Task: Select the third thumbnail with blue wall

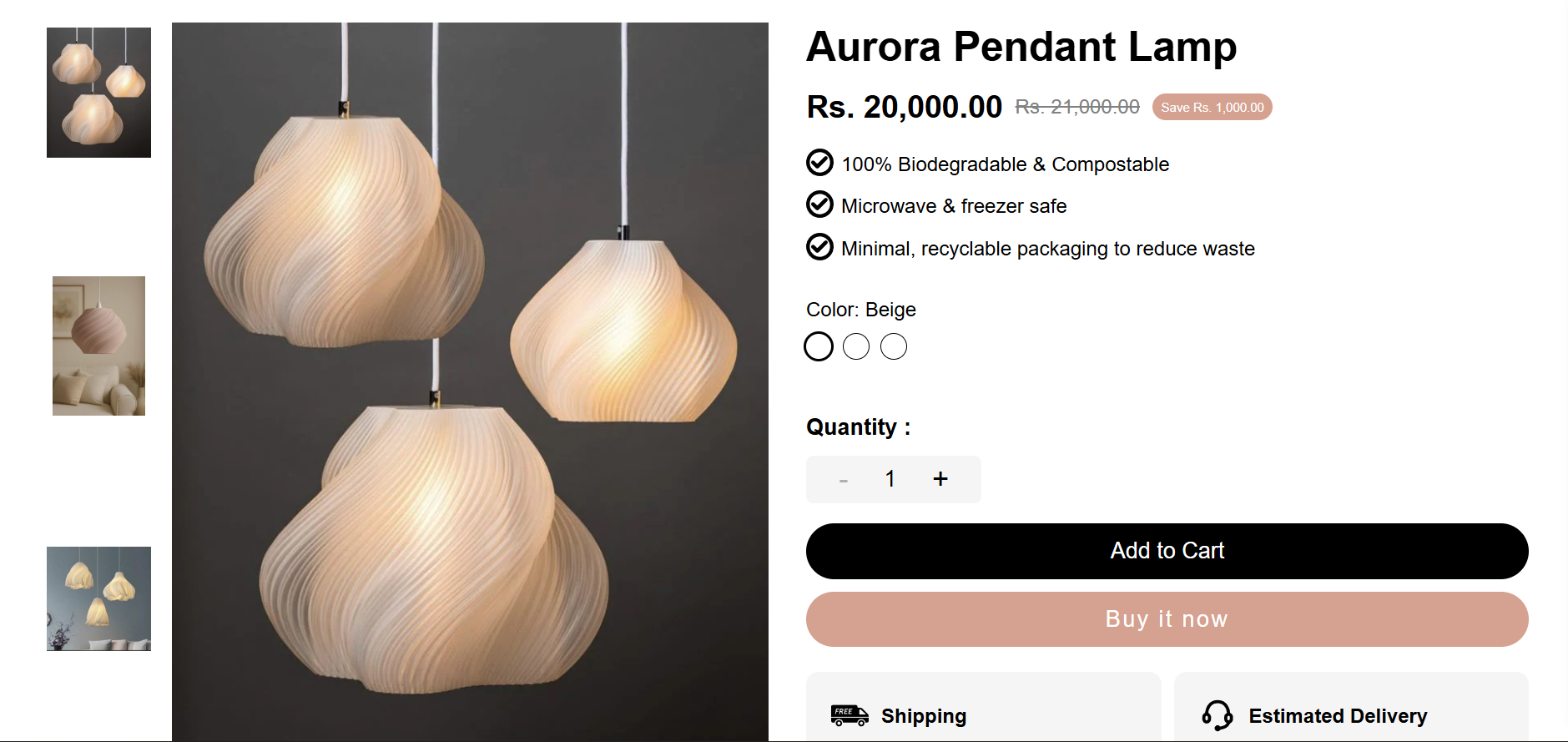Action: point(98,598)
